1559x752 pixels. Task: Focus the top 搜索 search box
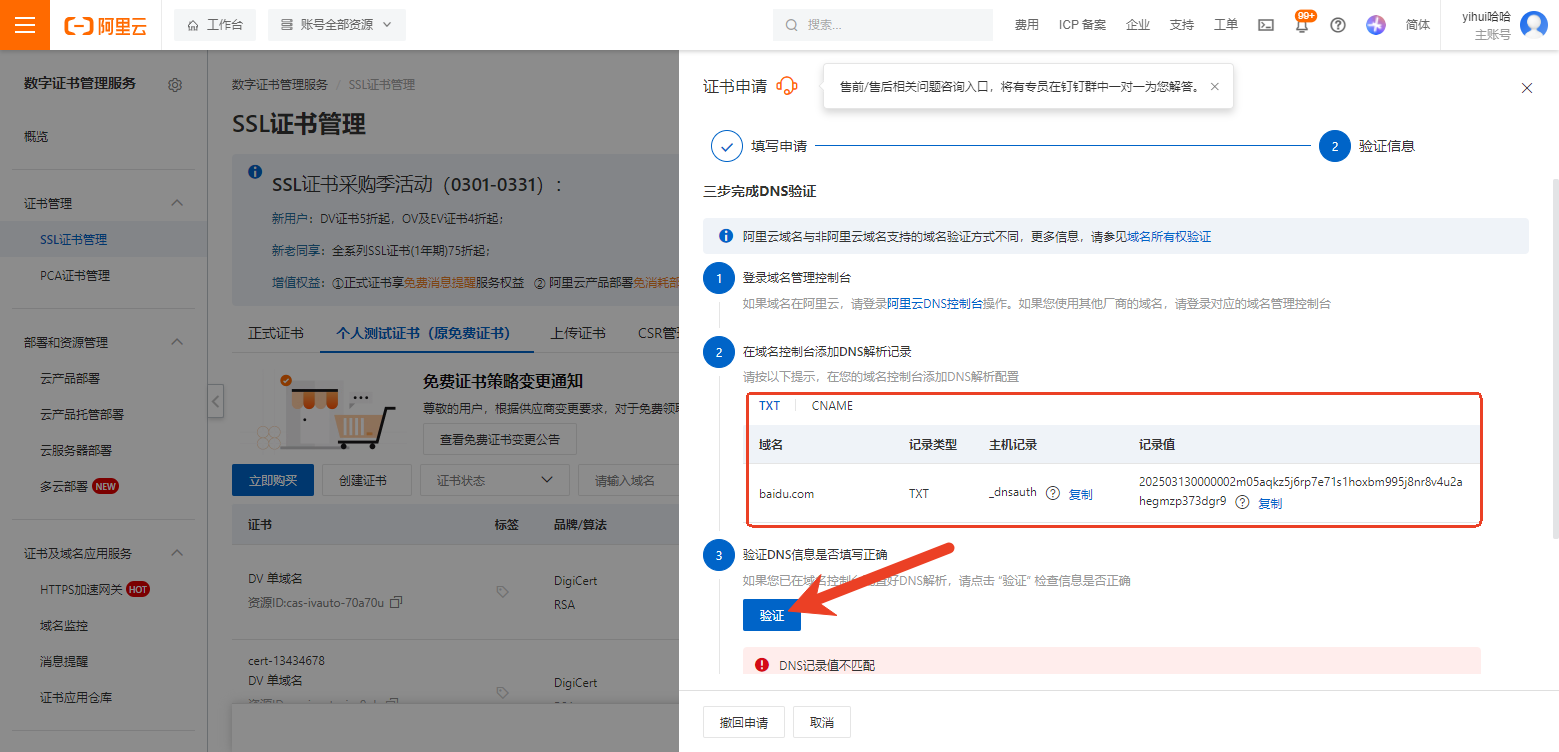click(x=885, y=25)
